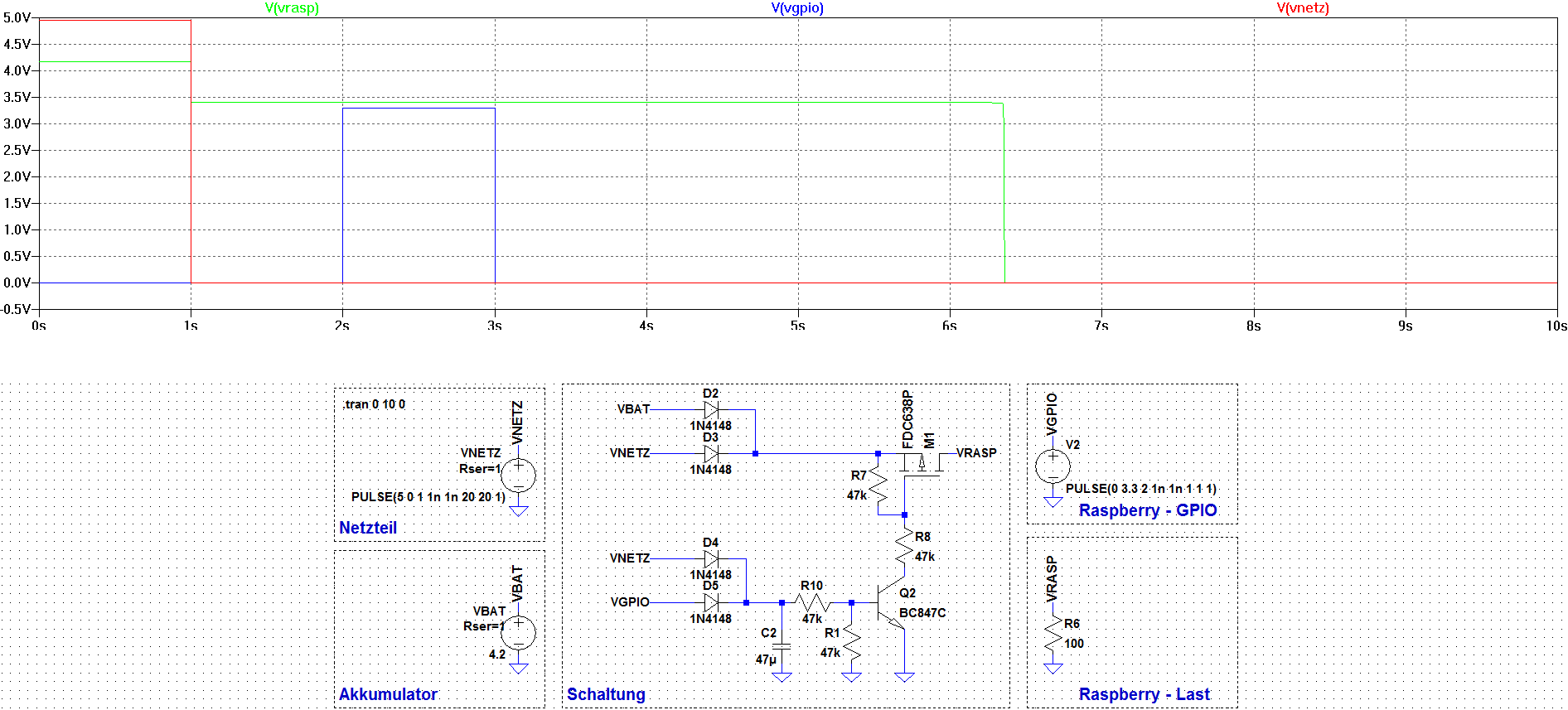Click the 5.0V voltage axis label
The width and height of the screenshot is (1568, 710).
tap(17, 17)
